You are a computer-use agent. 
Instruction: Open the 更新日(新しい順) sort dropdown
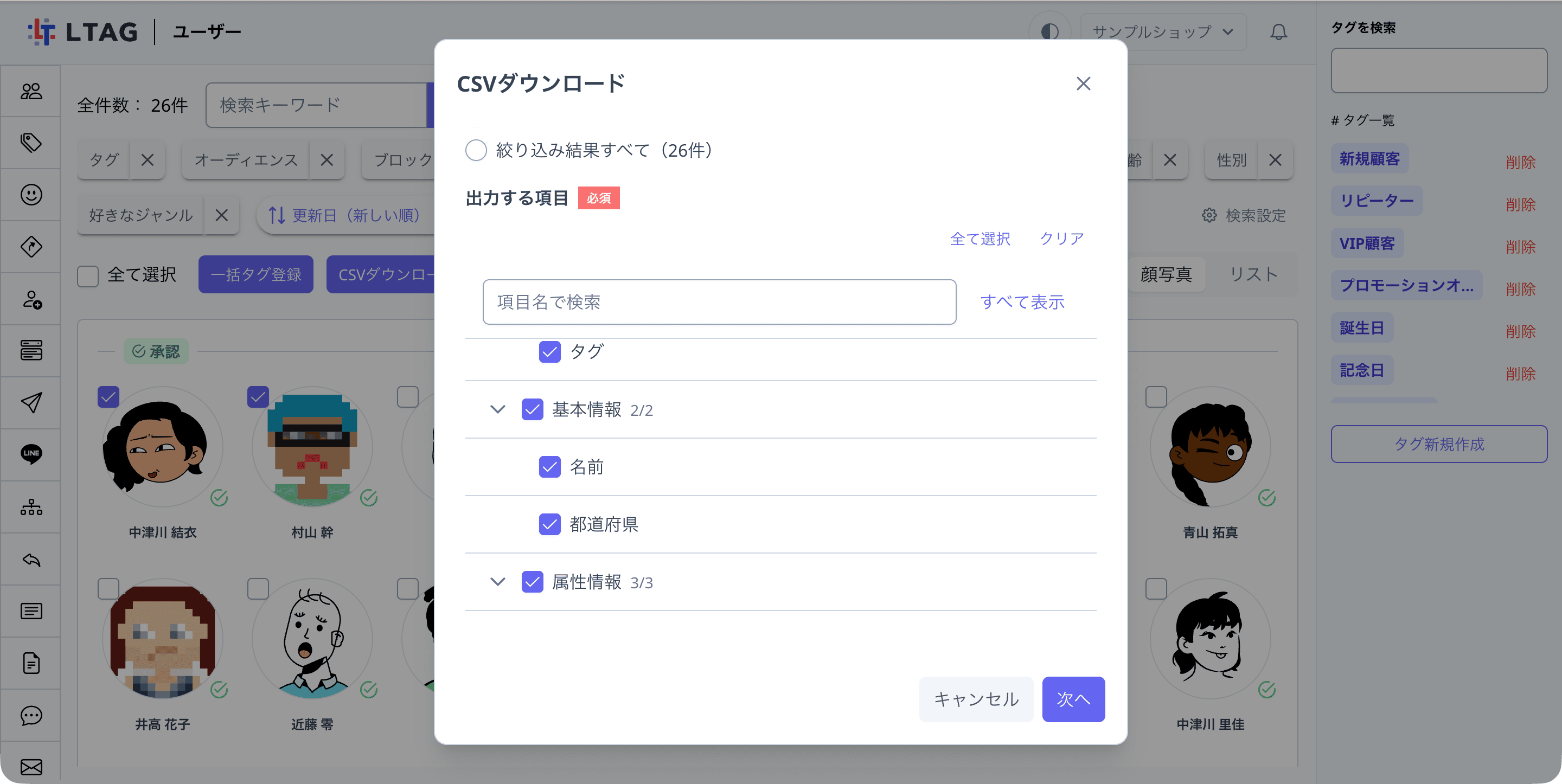click(344, 215)
